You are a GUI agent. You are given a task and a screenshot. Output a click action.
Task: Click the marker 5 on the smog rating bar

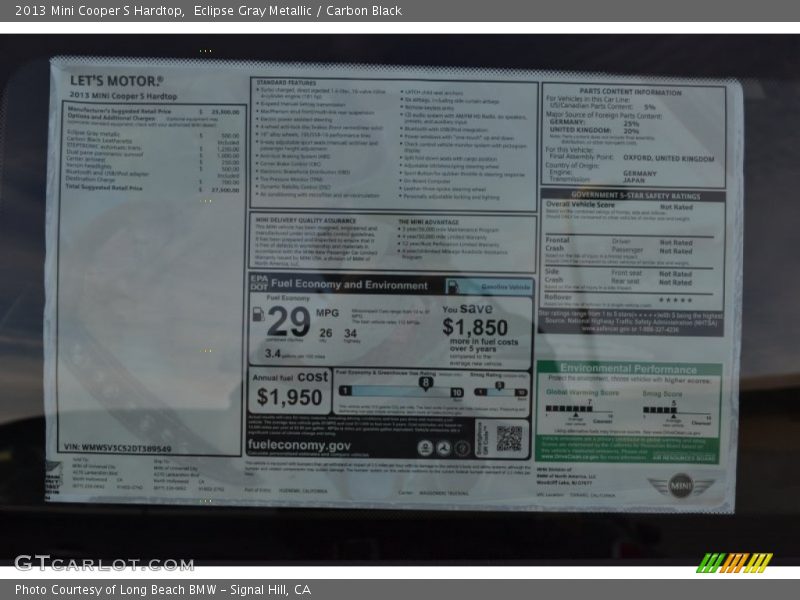pyautogui.click(x=499, y=386)
